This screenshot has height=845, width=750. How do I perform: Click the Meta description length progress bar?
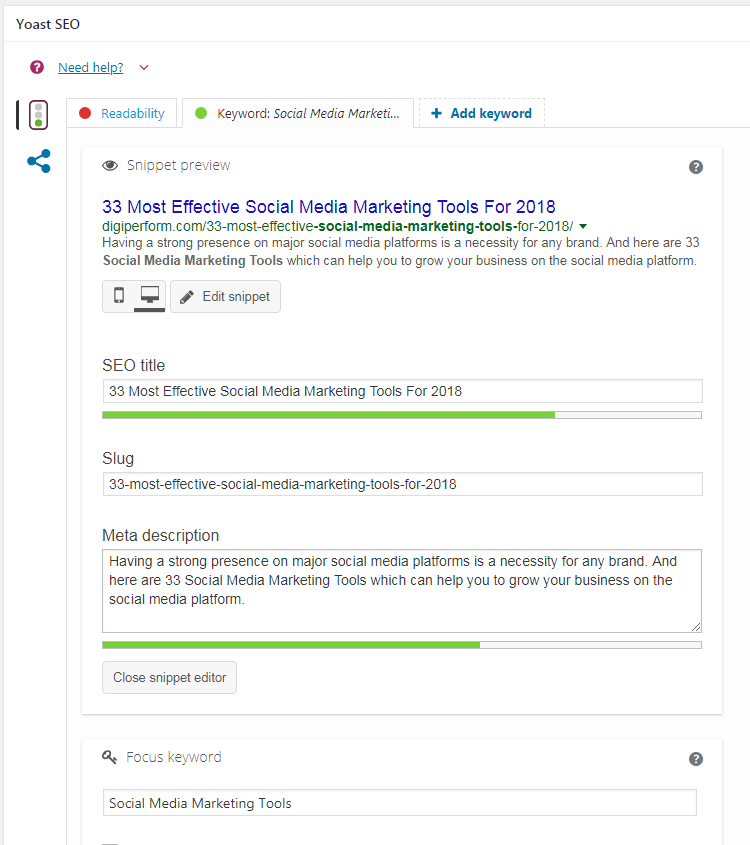402,645
